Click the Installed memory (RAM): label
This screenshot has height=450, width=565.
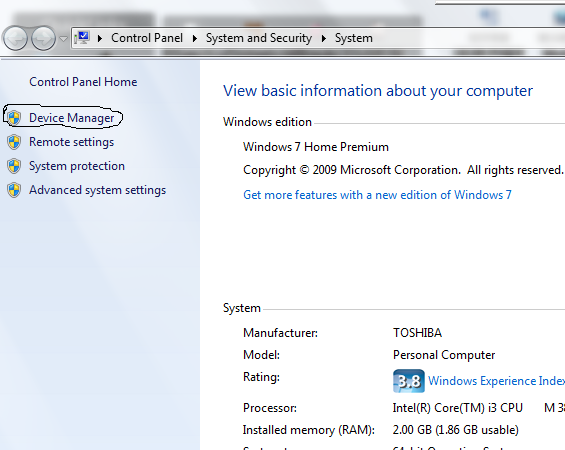click(309, 430)
